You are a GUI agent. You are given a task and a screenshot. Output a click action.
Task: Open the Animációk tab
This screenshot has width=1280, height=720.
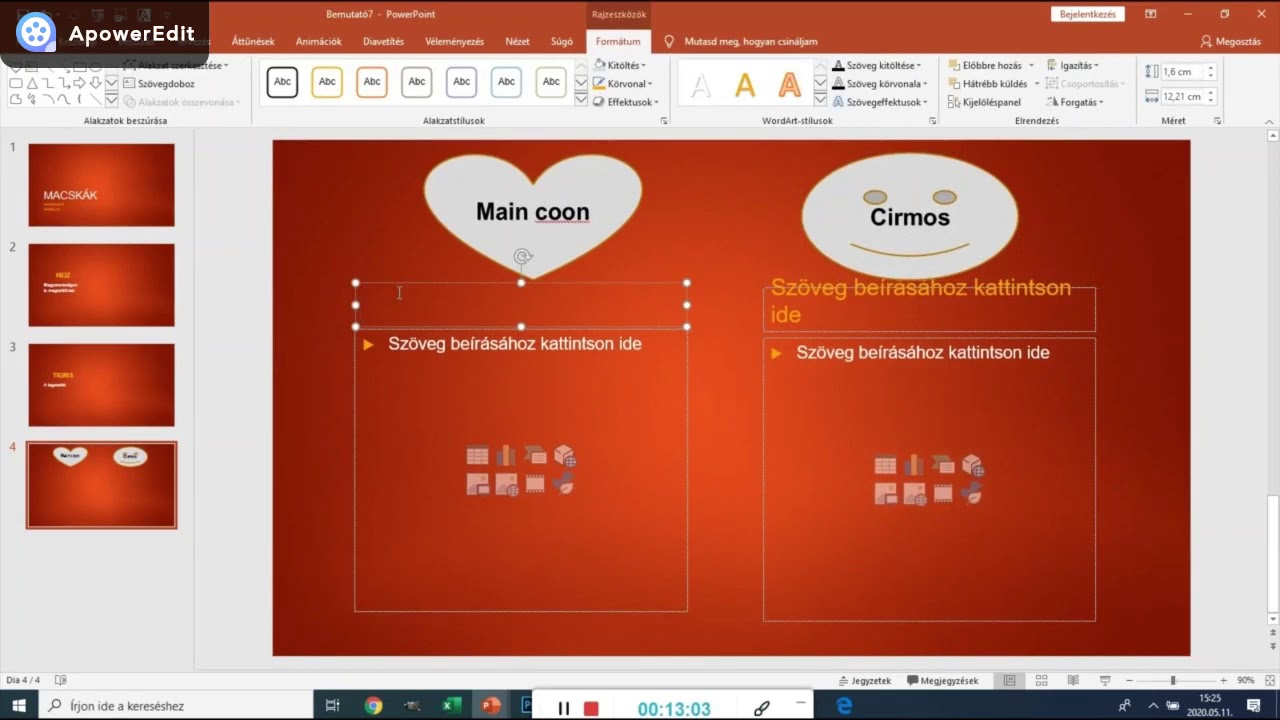point(319,41)
